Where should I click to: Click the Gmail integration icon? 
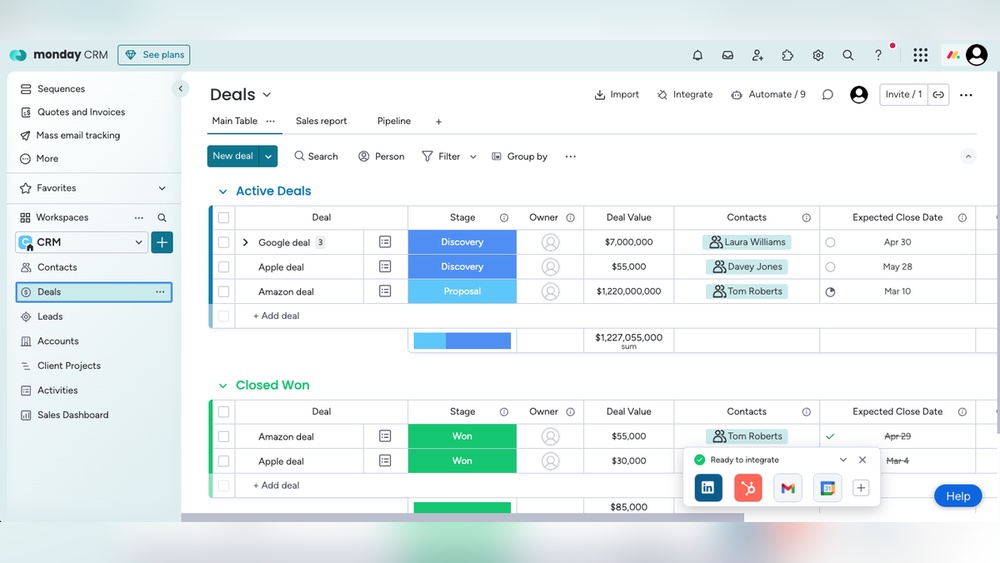pyautogui.click(x=788, y=488)
